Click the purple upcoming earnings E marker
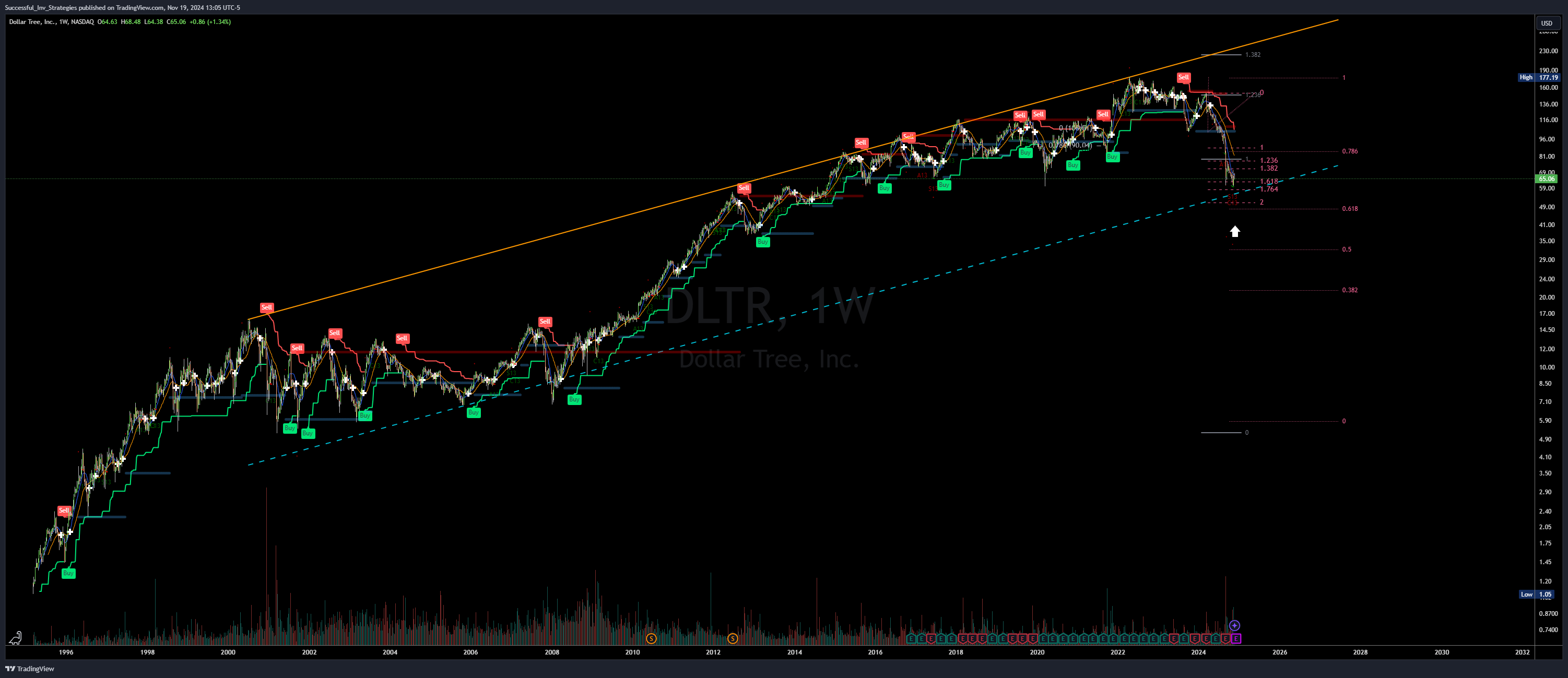1568x678 pixels. click(x=1236, y=638)
